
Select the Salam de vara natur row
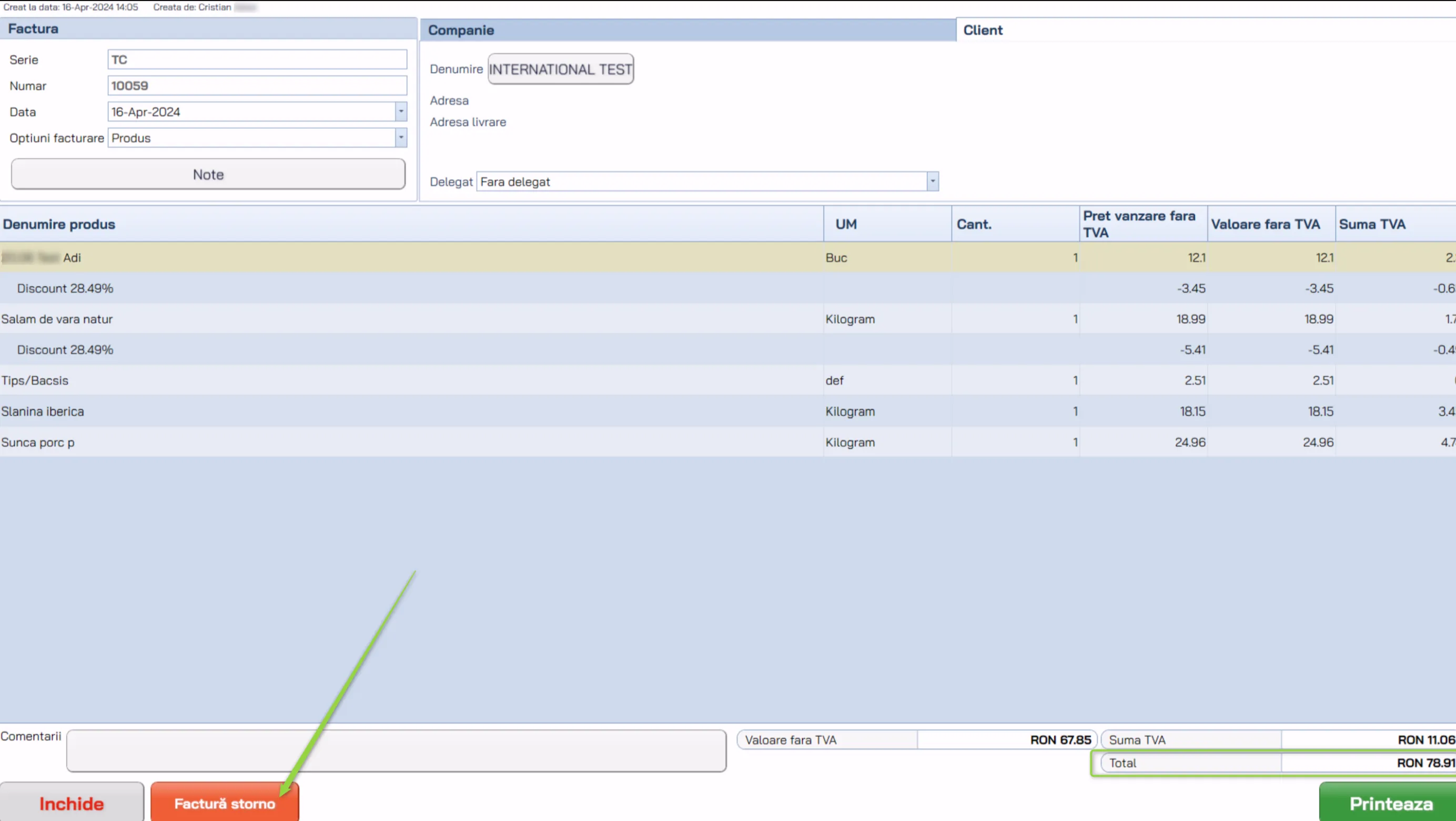tap(728, 319)
